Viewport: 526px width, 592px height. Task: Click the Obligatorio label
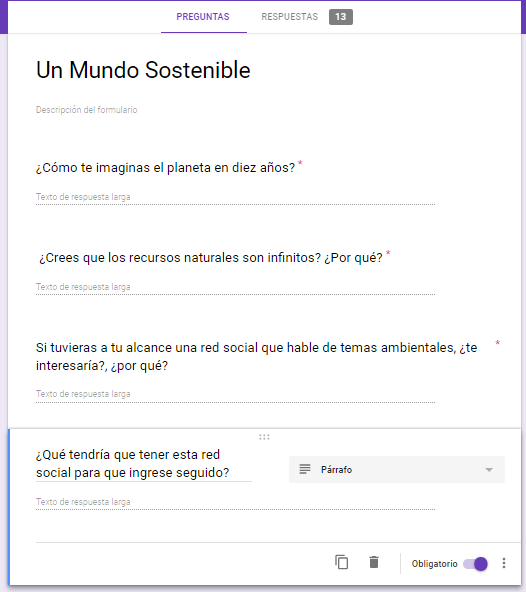pos(434,564)
